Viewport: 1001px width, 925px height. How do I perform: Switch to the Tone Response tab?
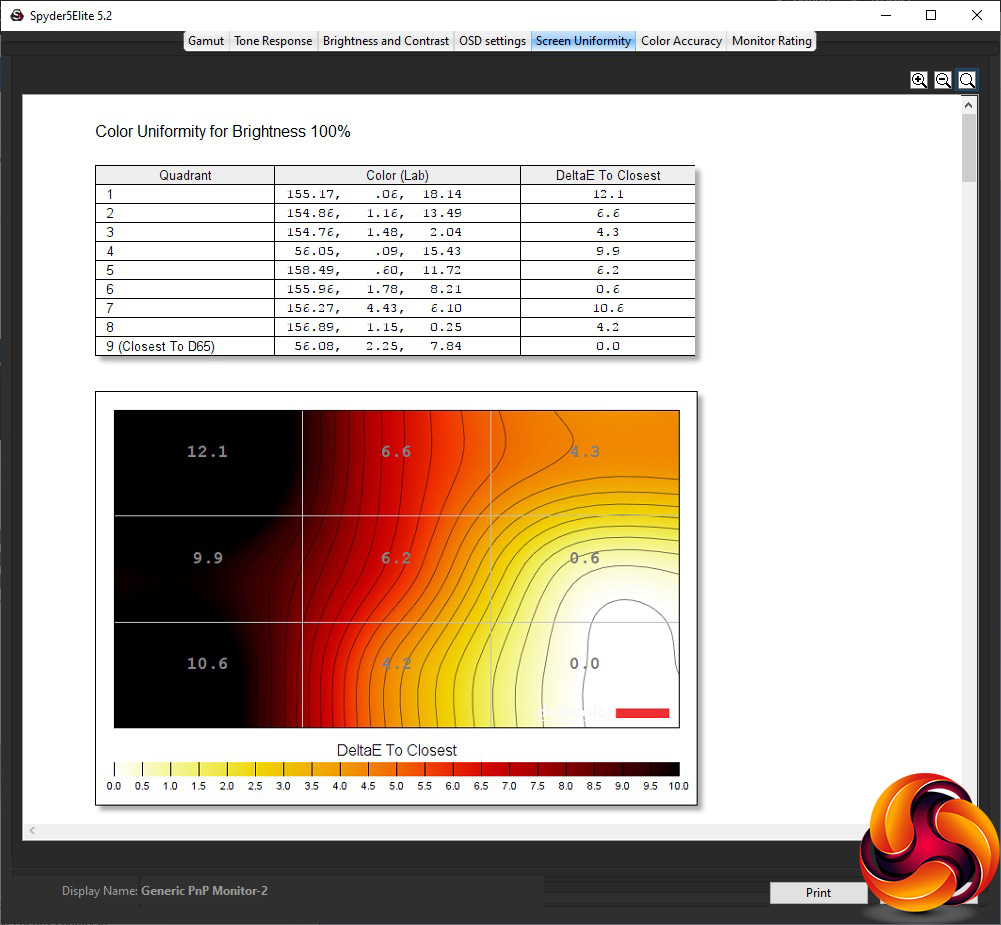(274, 41)
